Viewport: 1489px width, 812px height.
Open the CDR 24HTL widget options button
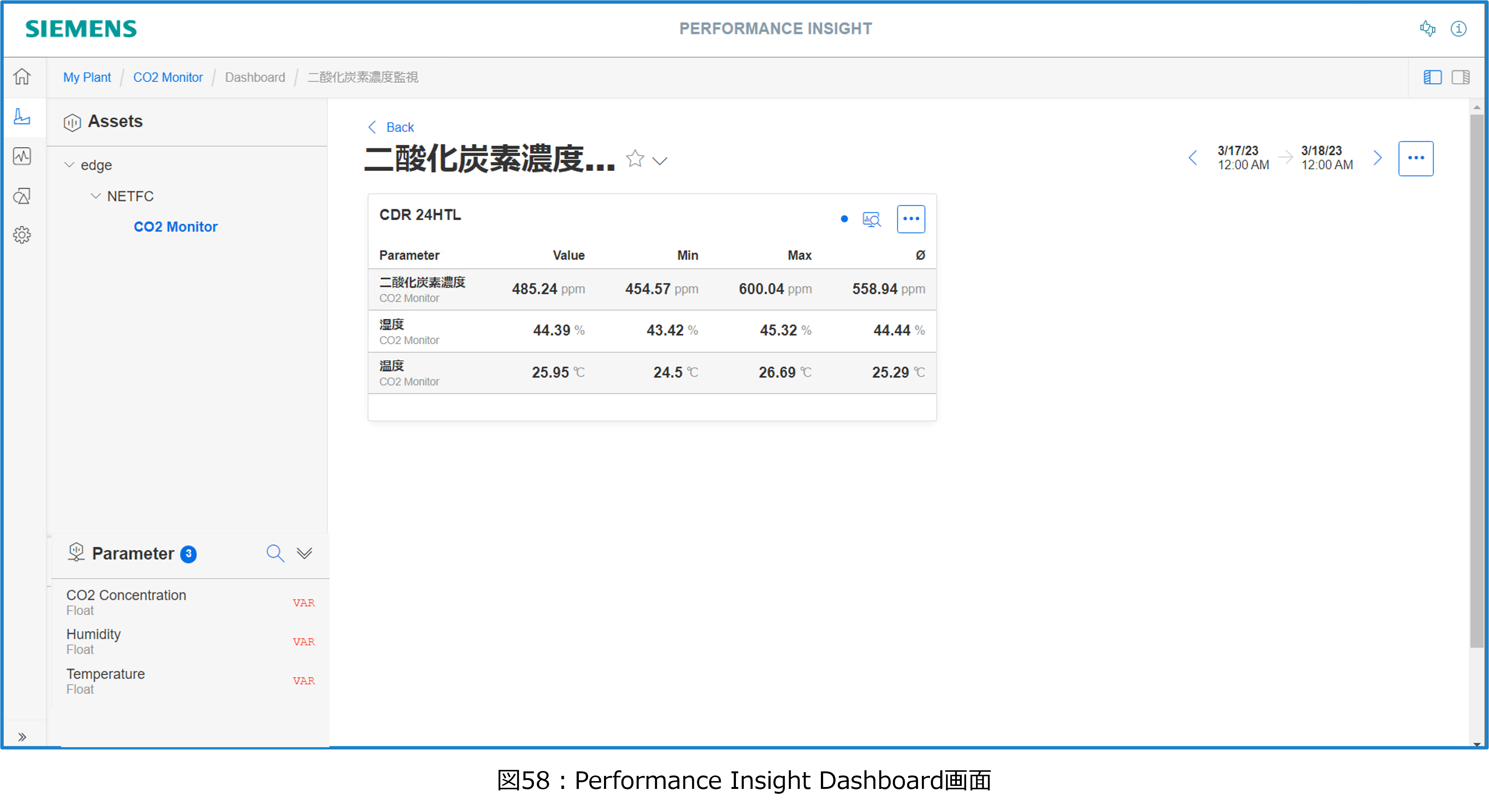911,219
